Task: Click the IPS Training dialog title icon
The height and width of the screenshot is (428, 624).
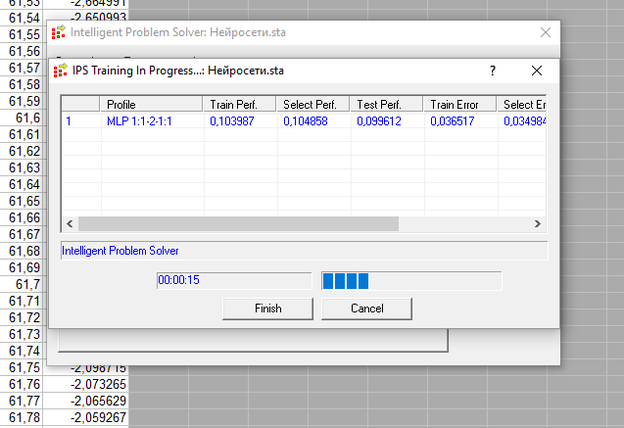Action: (61, 71)
